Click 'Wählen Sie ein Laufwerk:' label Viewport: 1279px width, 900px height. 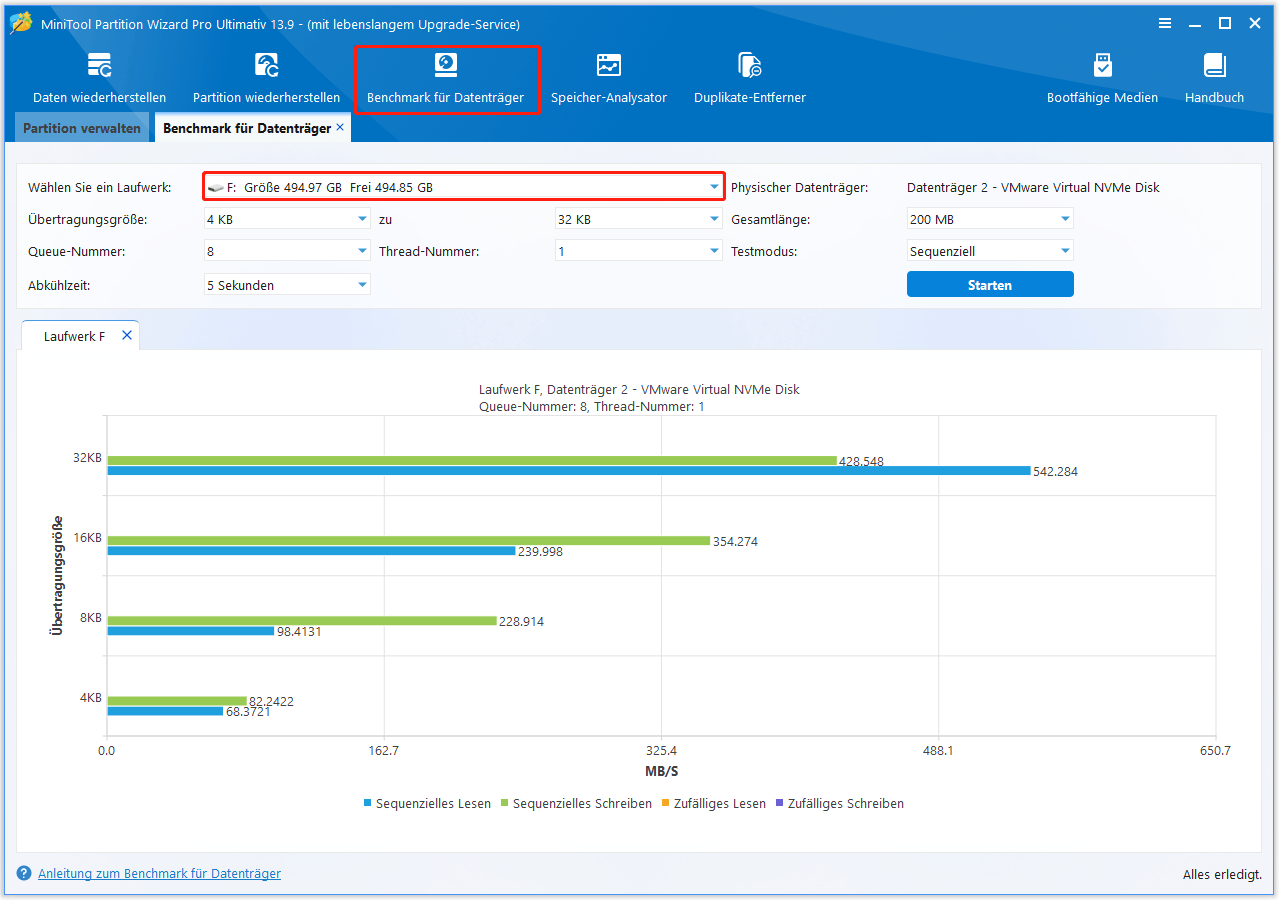[100, 187]
